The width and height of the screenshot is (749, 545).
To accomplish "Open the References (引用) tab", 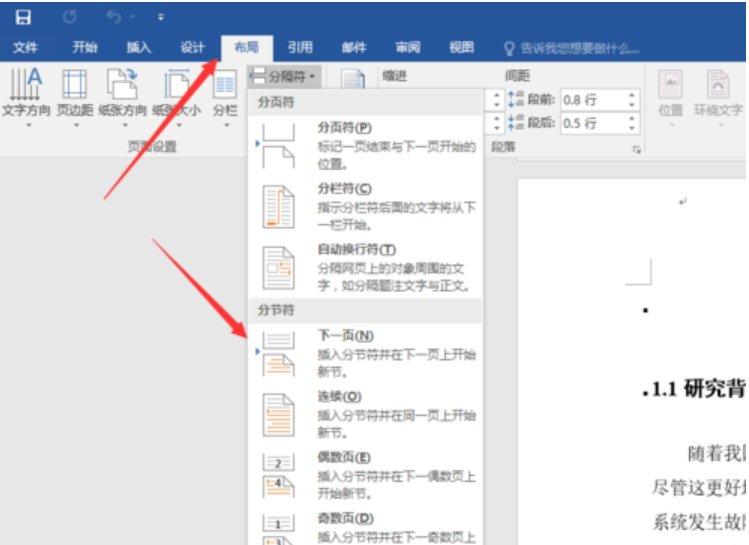I will coord(299,47).
